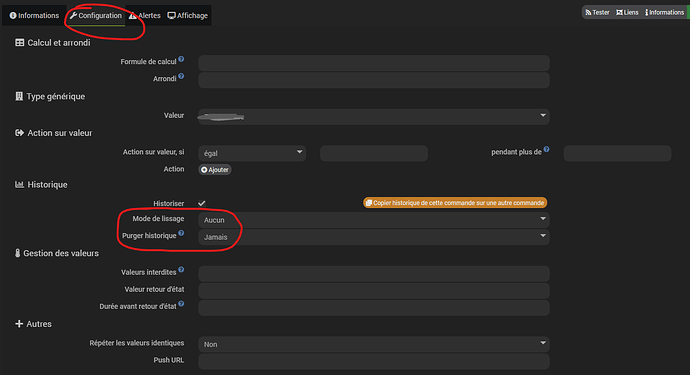Viewport: 690px width, 375px height.
Task: Click the Mode de lissage label
Action: click(158, 219)
